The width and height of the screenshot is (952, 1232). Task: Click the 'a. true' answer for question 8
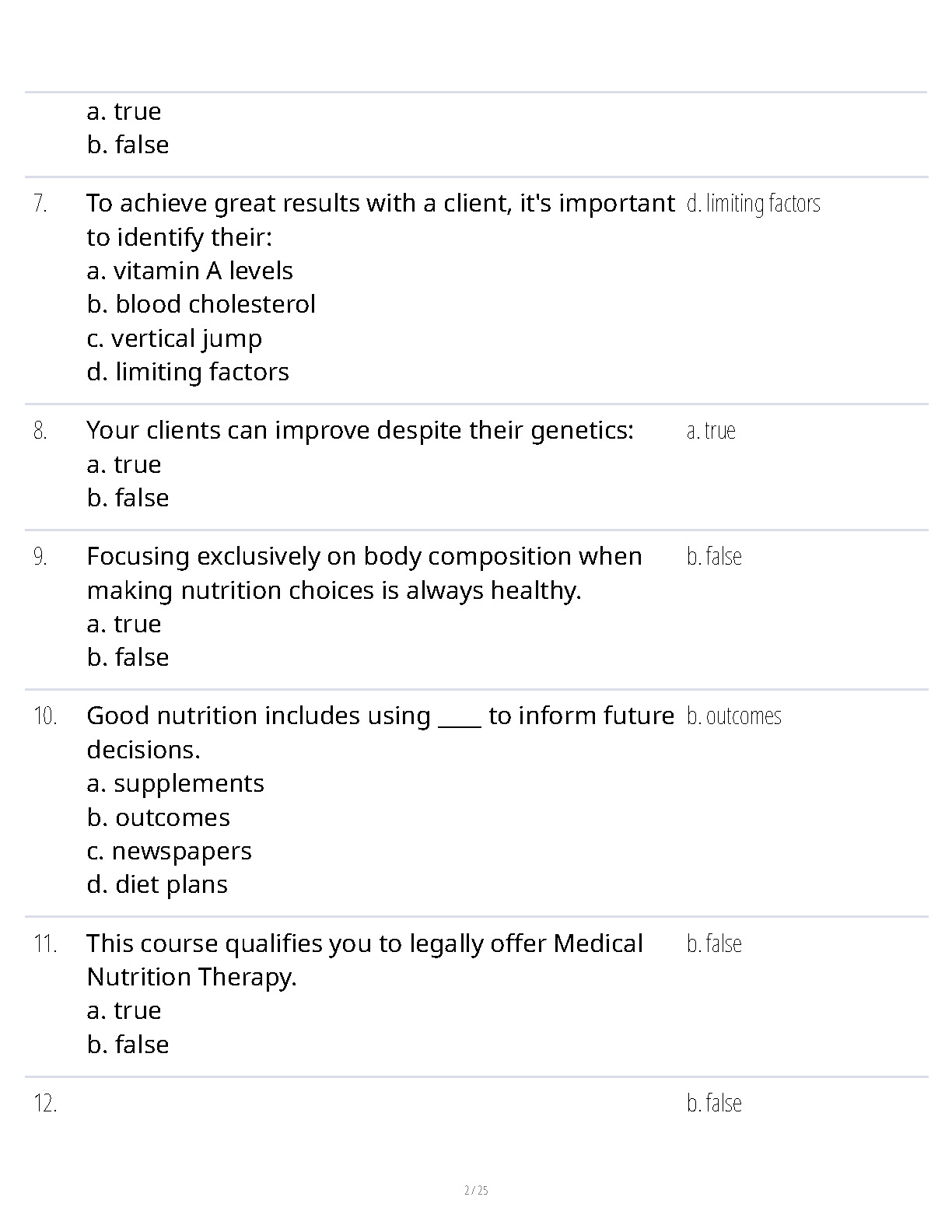pyautogui.click(x=711, y=430)
